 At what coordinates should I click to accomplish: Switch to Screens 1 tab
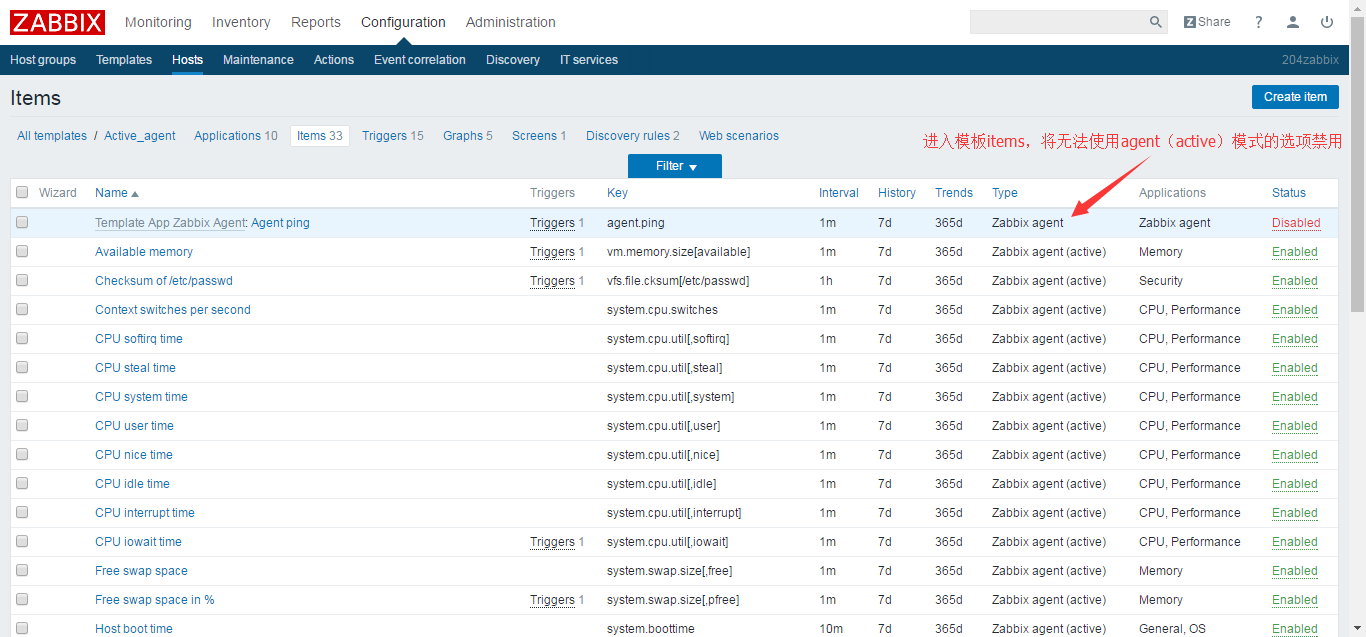pyautogui.click(x=539, y=136)
